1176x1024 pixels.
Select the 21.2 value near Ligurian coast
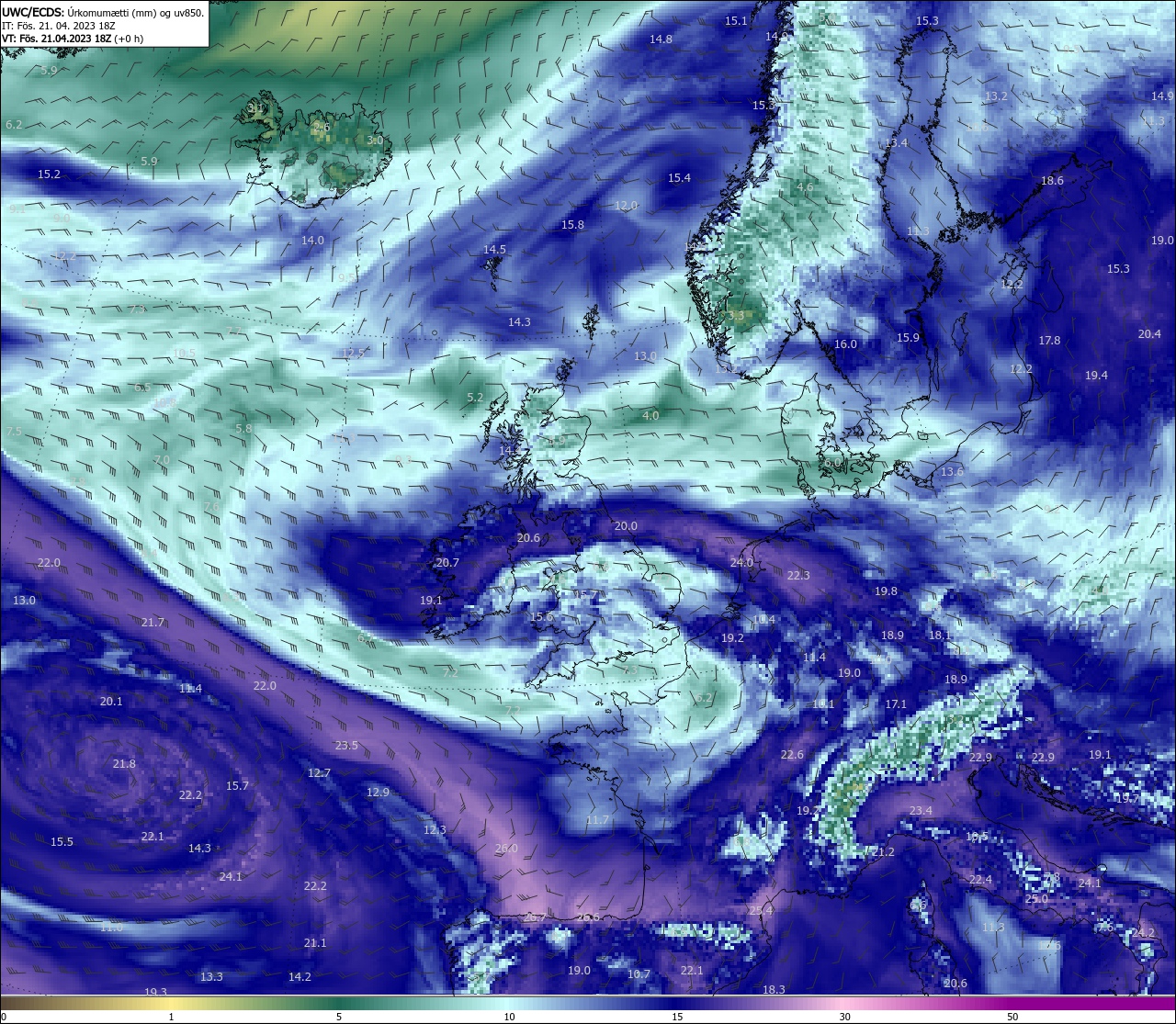pos(883,853)
